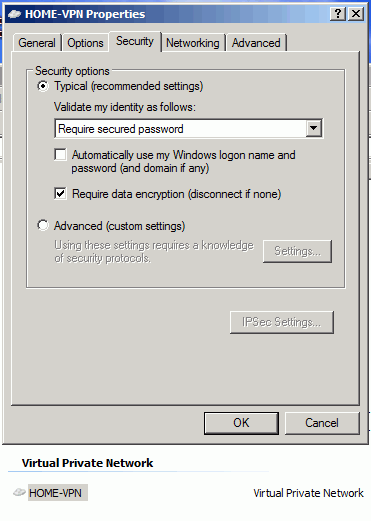The width and height of the screenshot is (371, 521).
Task: Select the HOME-VPN connection entry
Action: point(55,493)
